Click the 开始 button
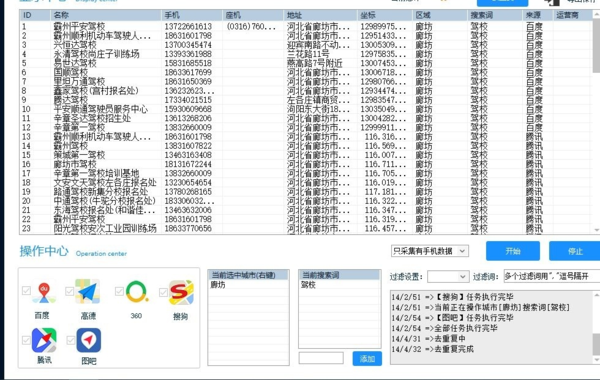Screen dimensions: 600x380 click(x=513, y=251)
